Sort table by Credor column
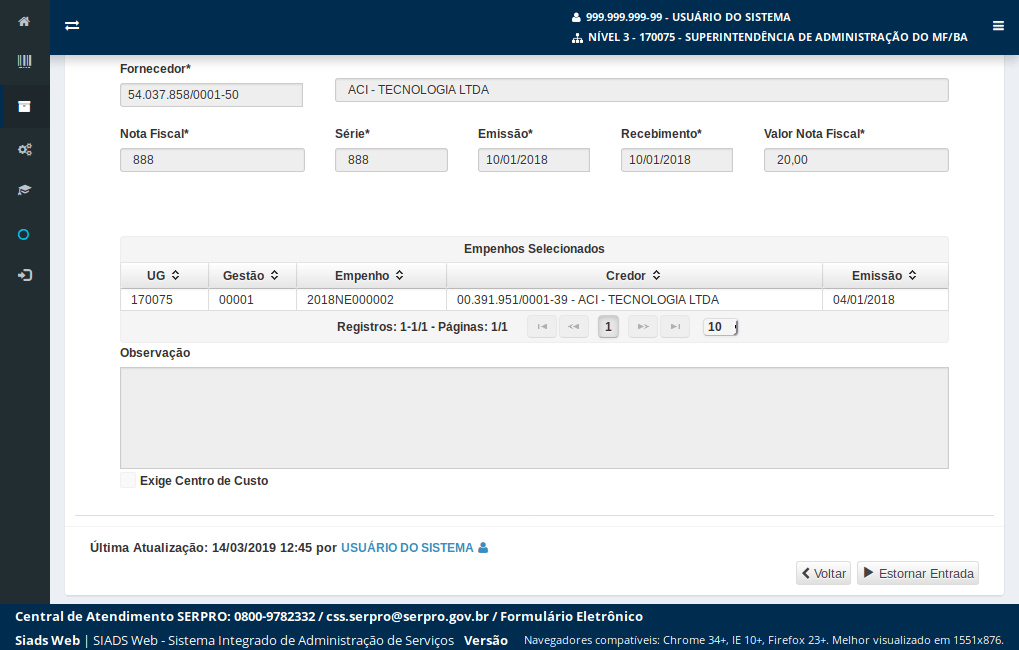This screenshot has width=1019, height=650. [634, 276]
